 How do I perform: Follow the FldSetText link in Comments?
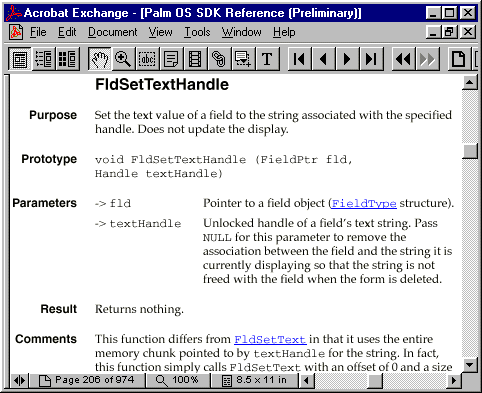coord(270,339)
